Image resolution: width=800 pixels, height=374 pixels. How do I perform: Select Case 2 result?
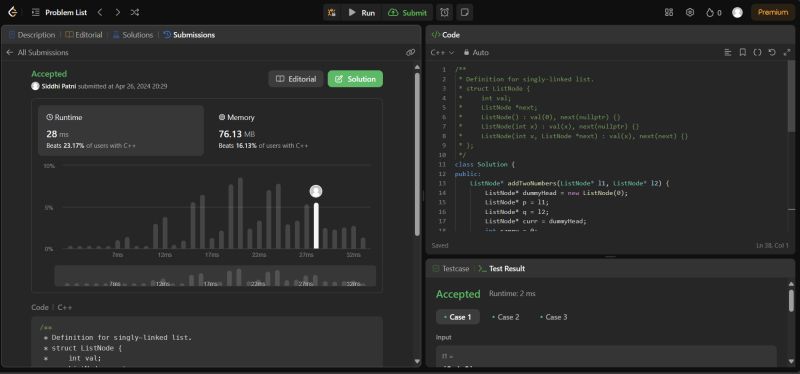tap(505, 317)
